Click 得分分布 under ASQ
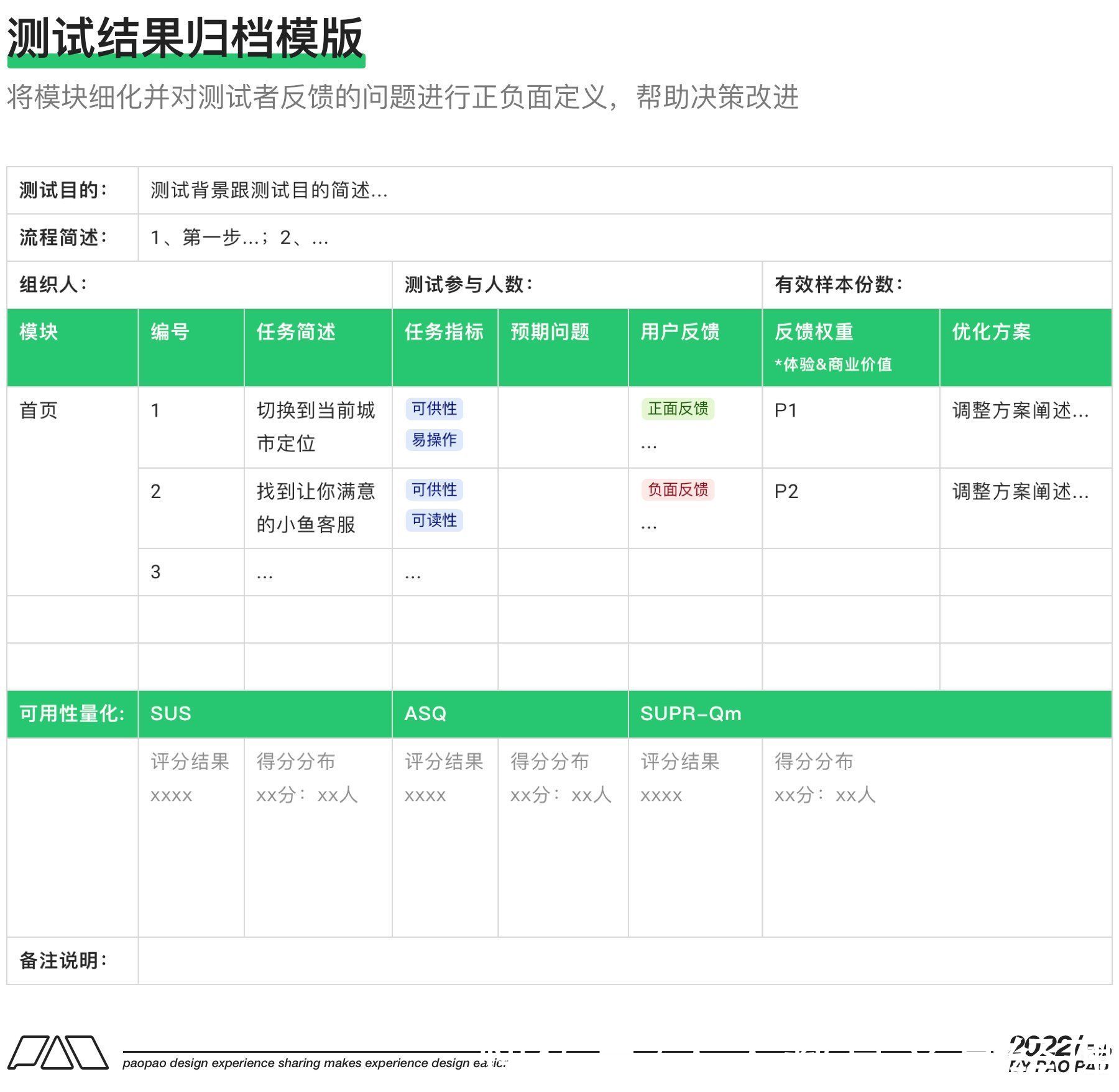 550,762
